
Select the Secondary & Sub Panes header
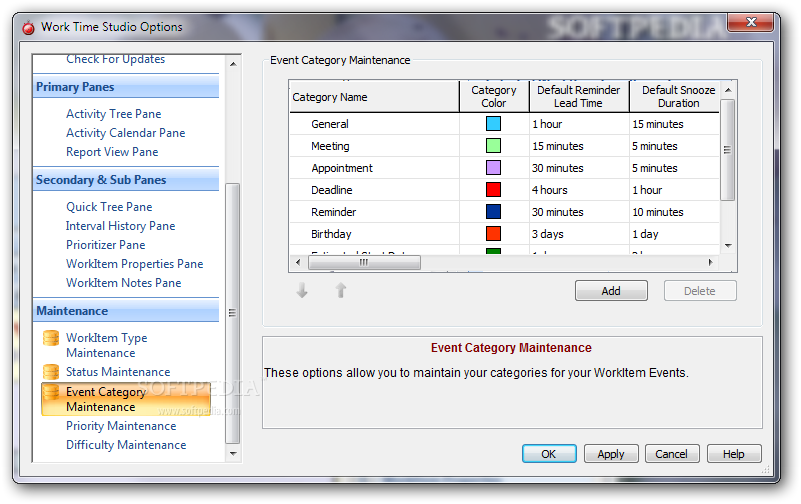pyautogui.click(x=126, y=180)
